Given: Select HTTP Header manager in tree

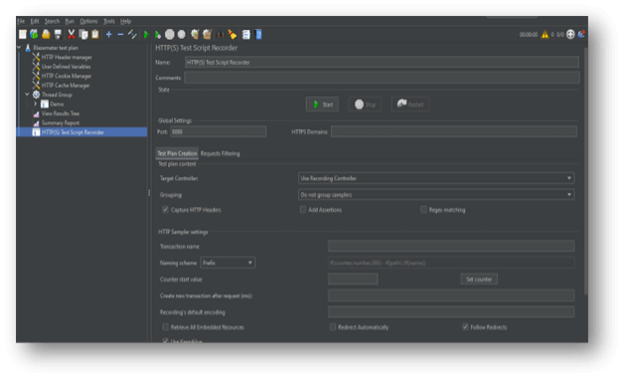Looking at the screenshot, I should [66, 57].
